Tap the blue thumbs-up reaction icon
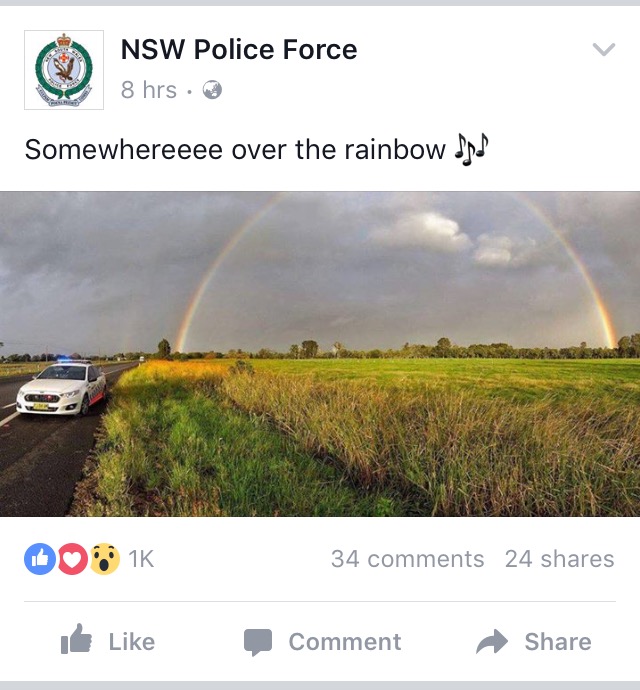This screenshot has height=690, width=640. [40, 559]
